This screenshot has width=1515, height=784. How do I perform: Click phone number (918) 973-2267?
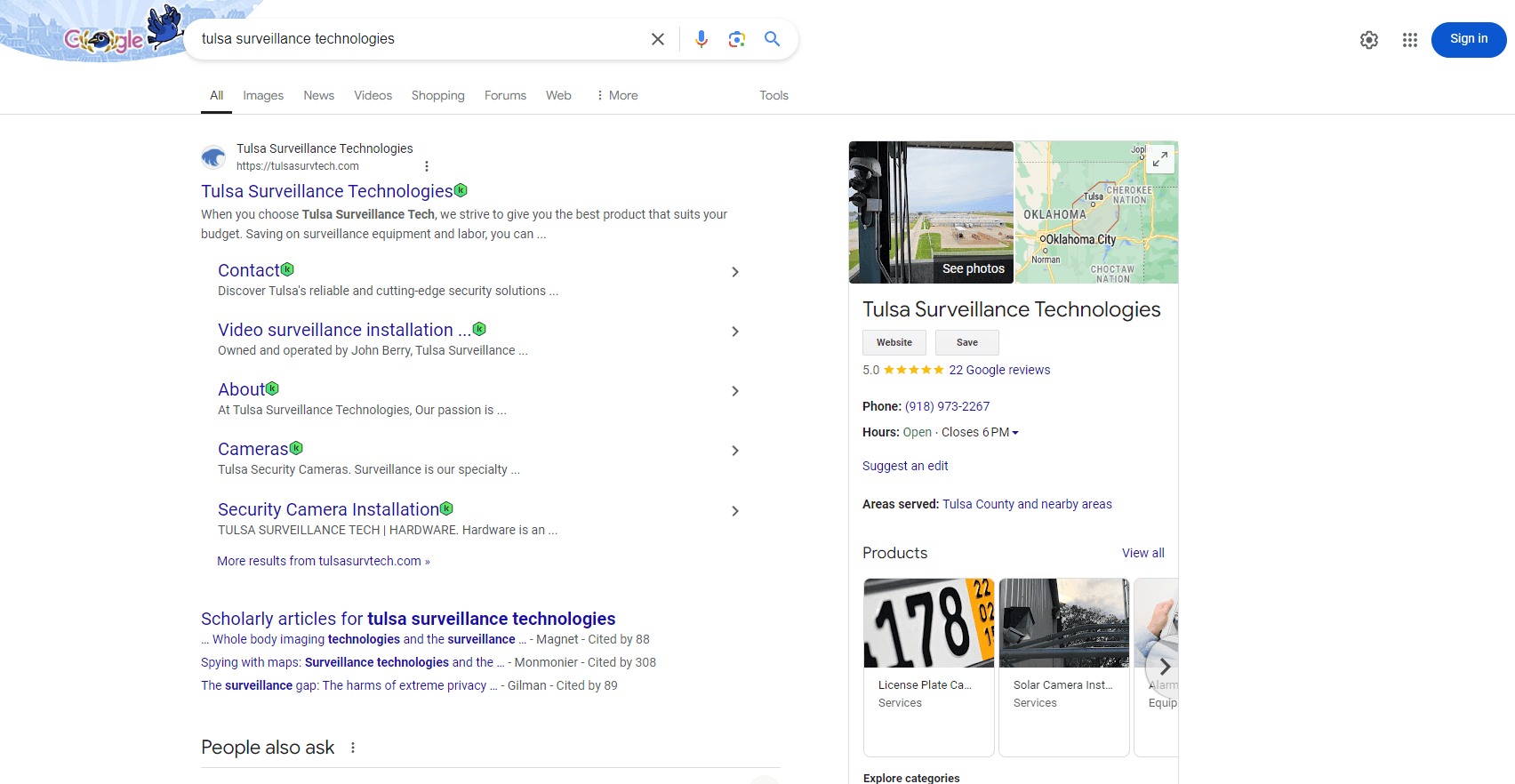(947, 406)
